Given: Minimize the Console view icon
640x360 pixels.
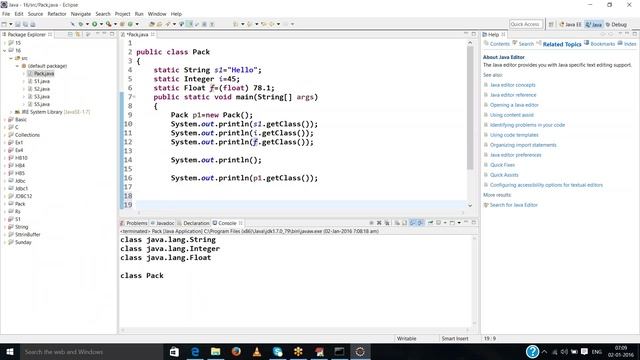Looking at the screenshot, I should pyautogui.click(x=466, y=222).
